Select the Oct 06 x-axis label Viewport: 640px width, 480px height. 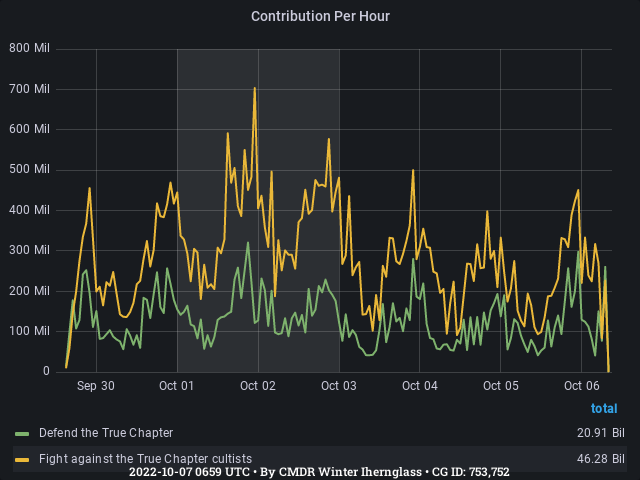(582, 385)
